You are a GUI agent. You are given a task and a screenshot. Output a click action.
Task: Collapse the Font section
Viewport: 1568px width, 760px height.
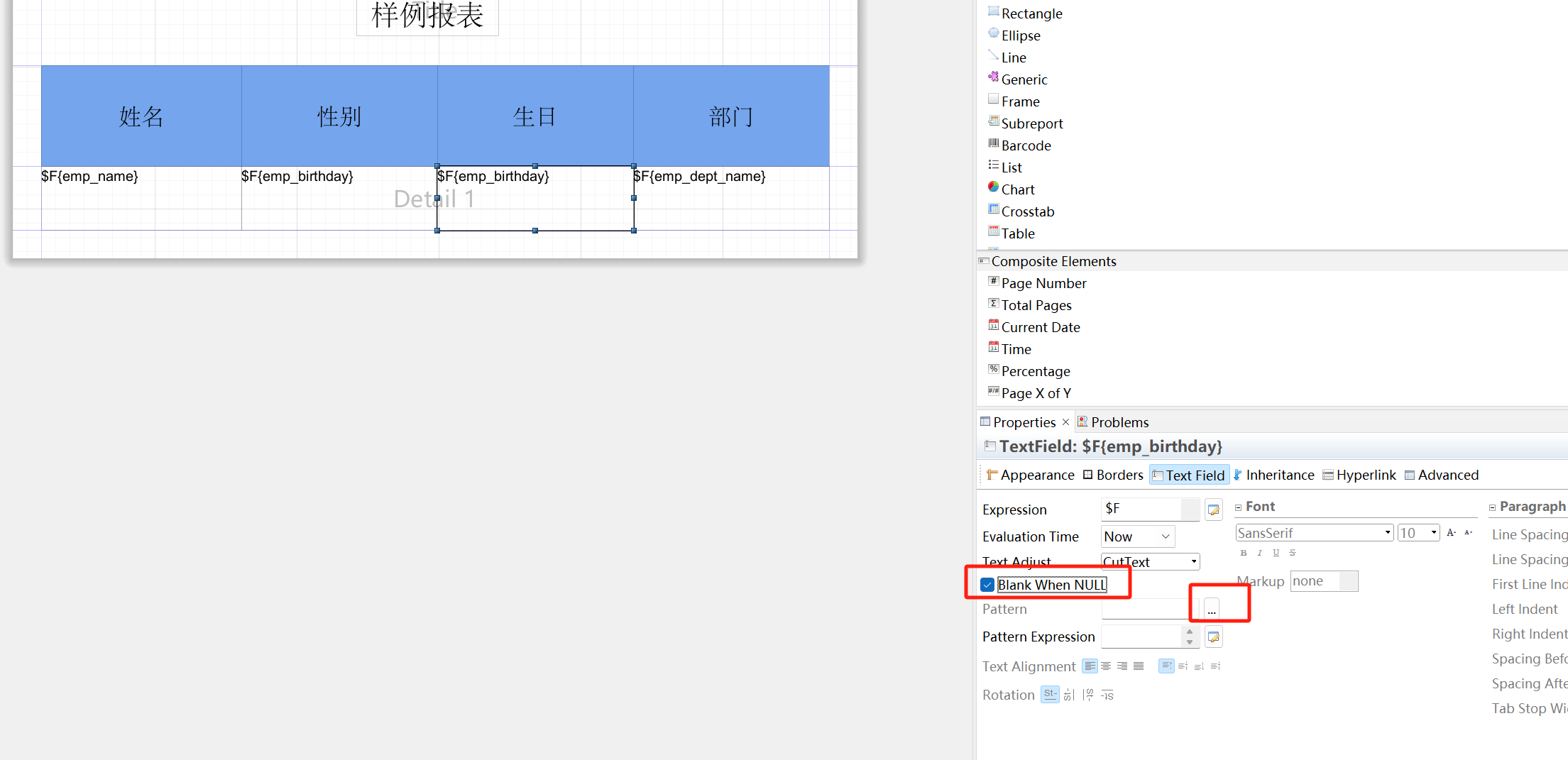[1239, 507]
